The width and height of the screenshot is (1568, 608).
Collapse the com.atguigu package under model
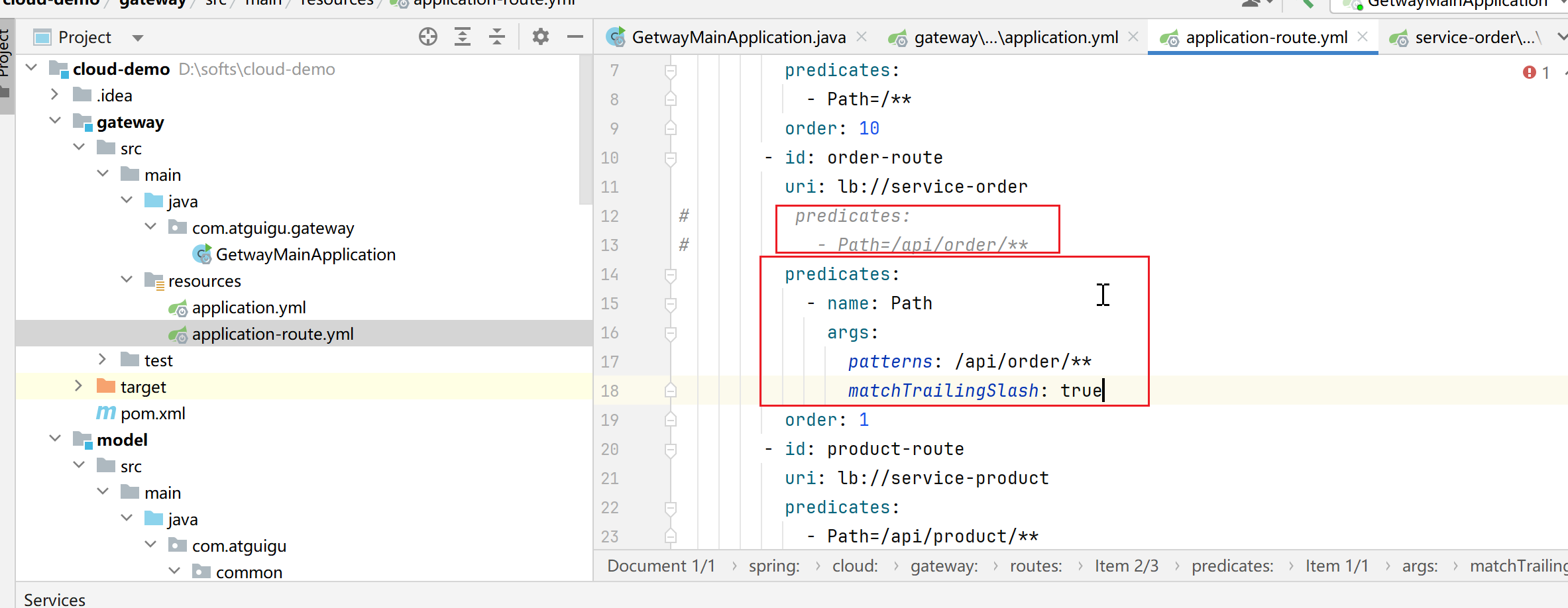tap(150, 545)
